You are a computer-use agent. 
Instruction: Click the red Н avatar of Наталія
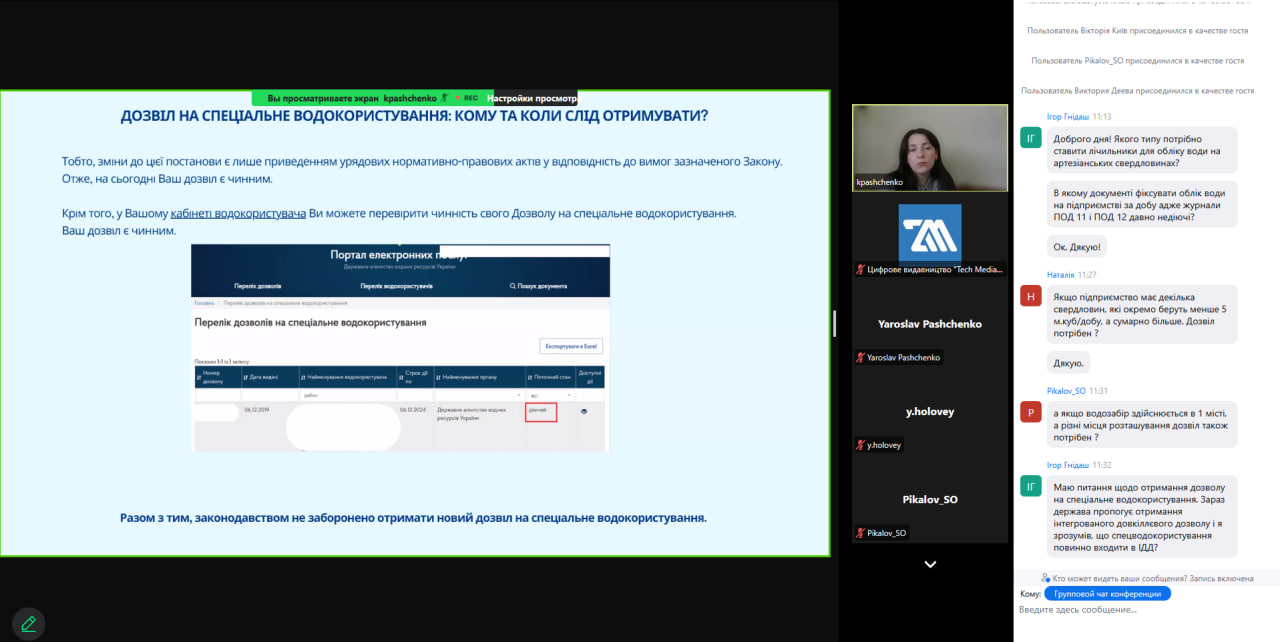tap(1031, 296)
